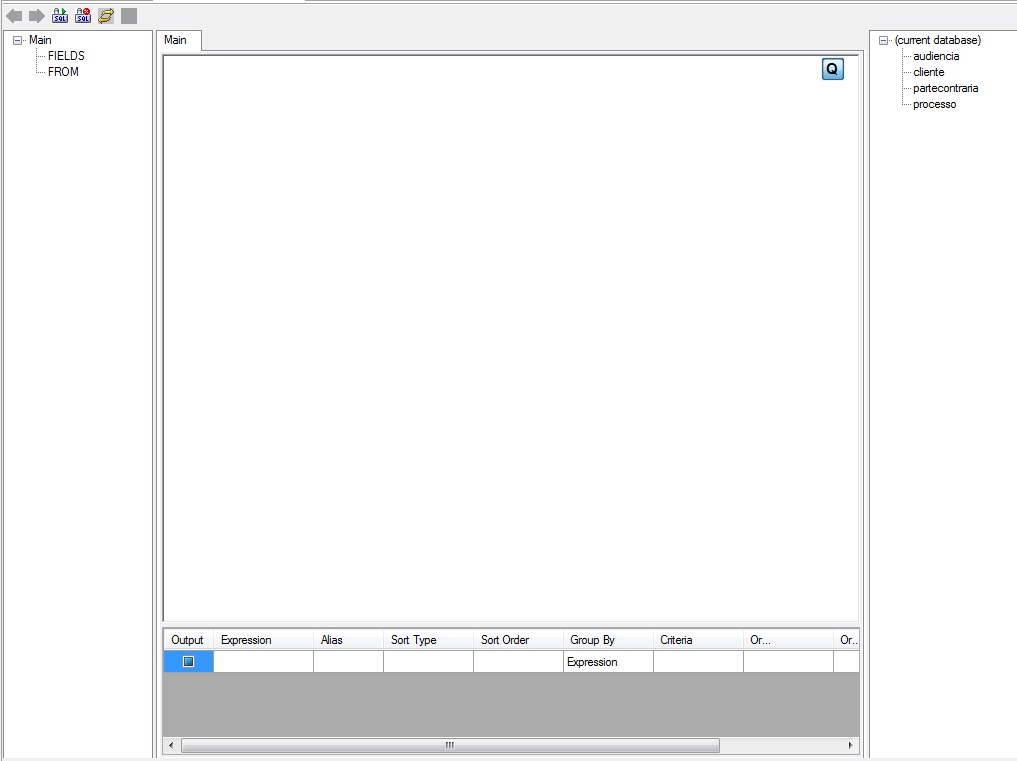The image size is (1017, 761).
Task: Click the back arrow toolbar icon
Action: [14, 16]
